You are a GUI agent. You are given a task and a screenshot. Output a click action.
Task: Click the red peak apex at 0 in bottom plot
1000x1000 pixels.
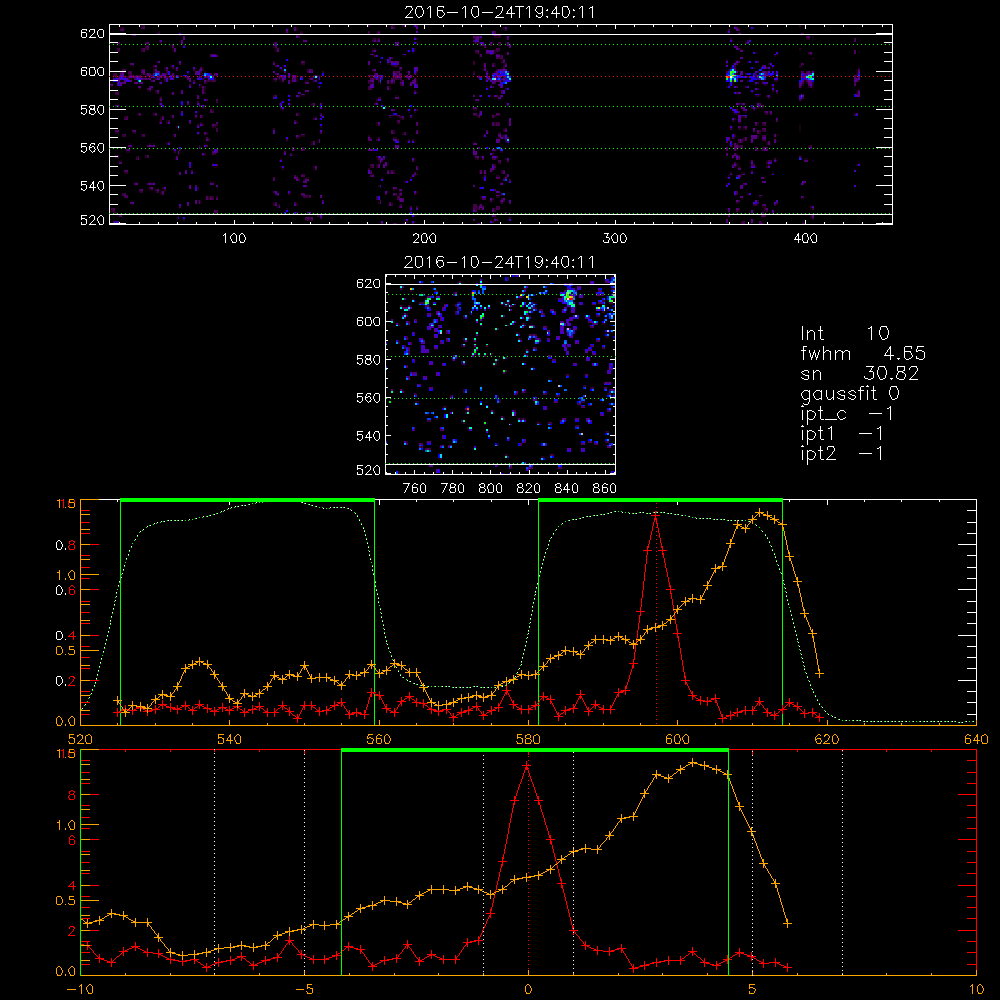527,765
